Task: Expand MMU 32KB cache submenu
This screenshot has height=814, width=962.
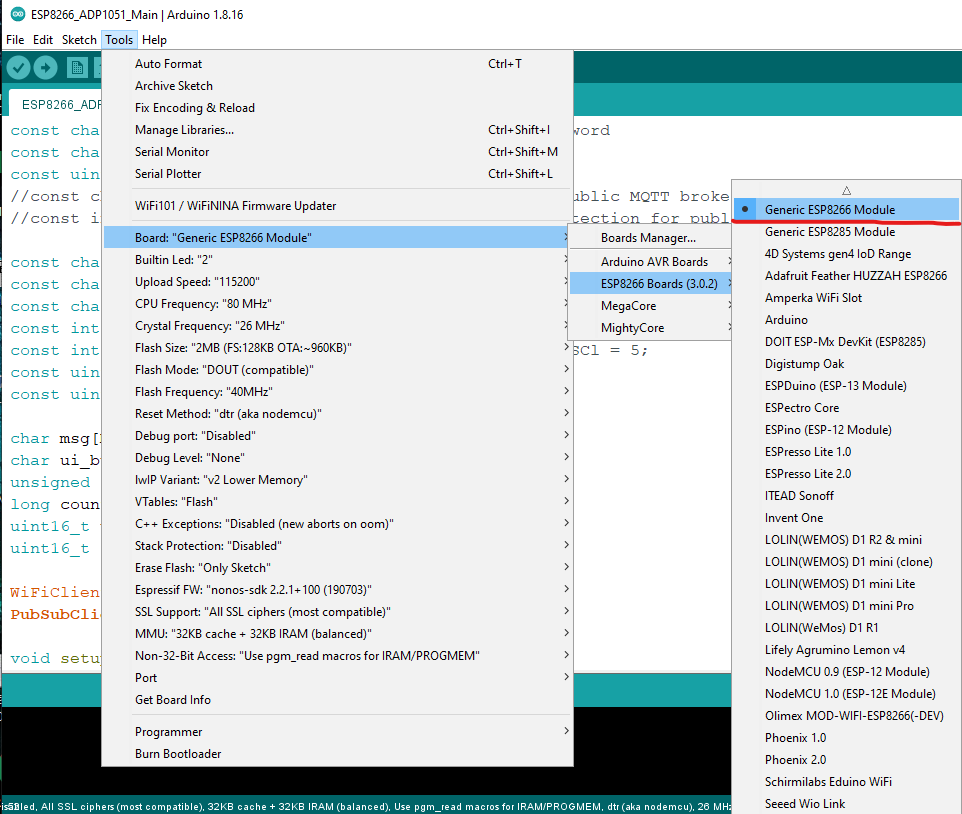Action: (339, 634)
